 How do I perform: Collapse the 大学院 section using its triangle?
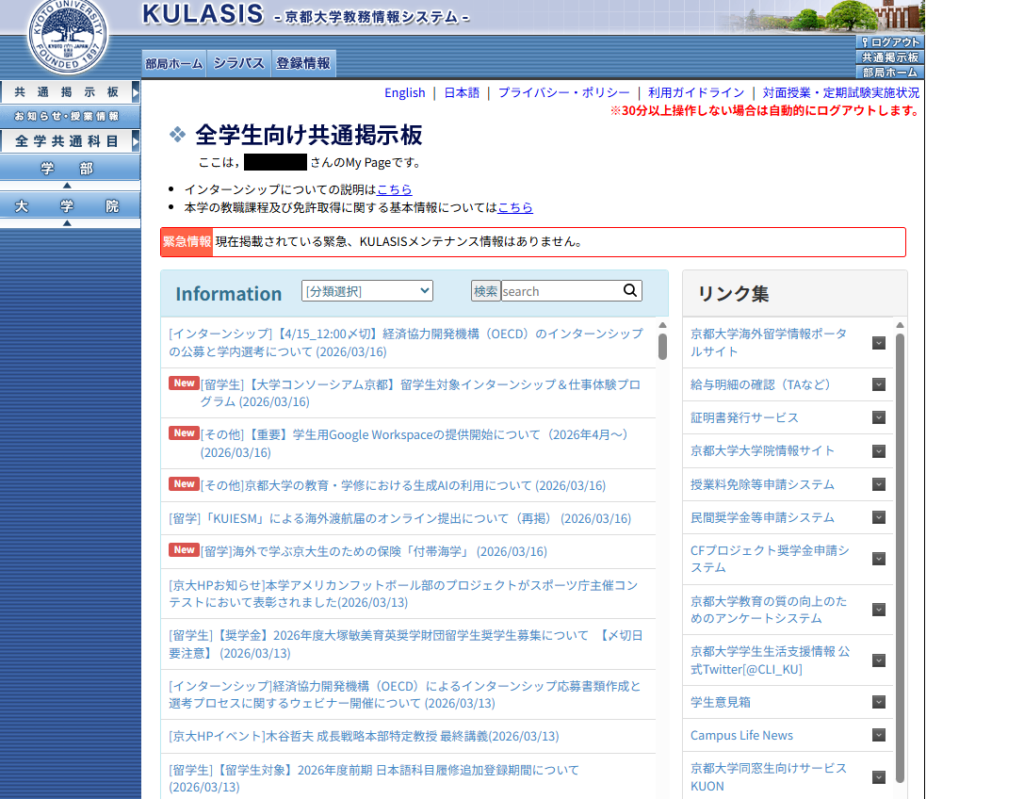tap(67, 222)
